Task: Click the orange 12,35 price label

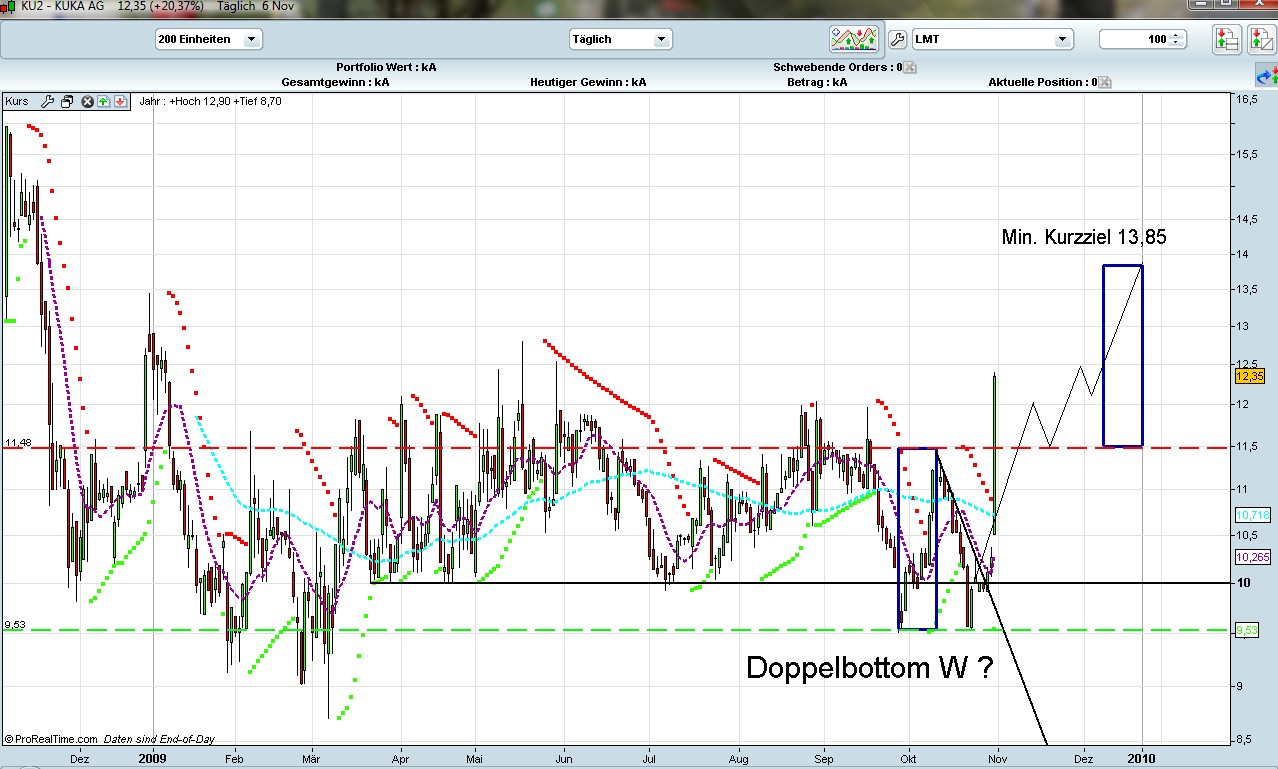Action: point(1251,376)
